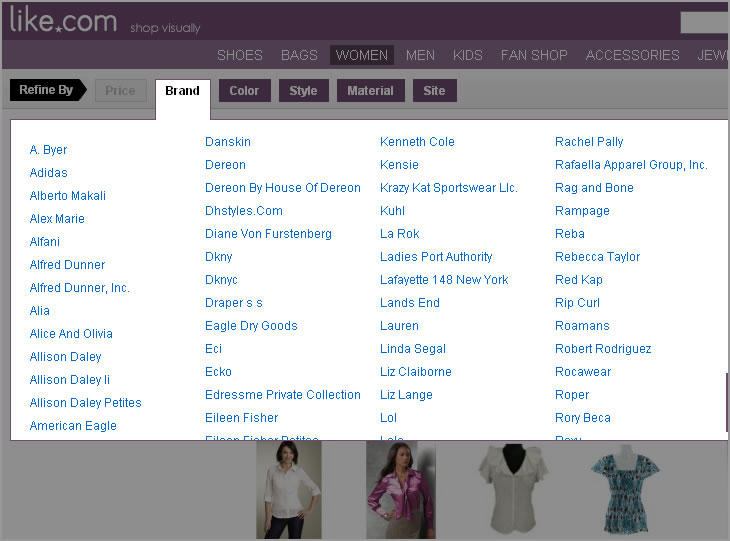
Task: Select the Eileen Fisher brand
Action: [242, 418]
